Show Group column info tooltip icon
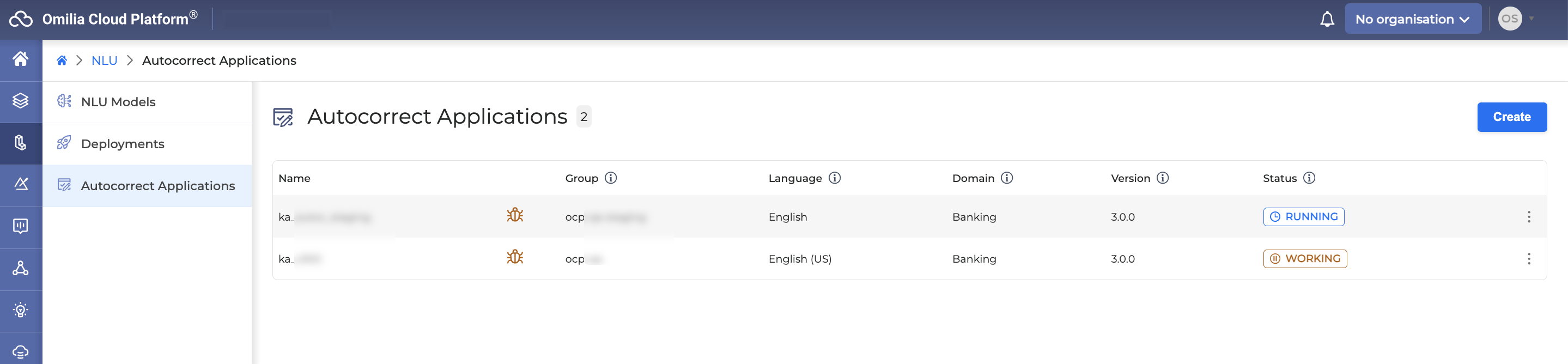The image size is (1568, 364). [611, 178]
